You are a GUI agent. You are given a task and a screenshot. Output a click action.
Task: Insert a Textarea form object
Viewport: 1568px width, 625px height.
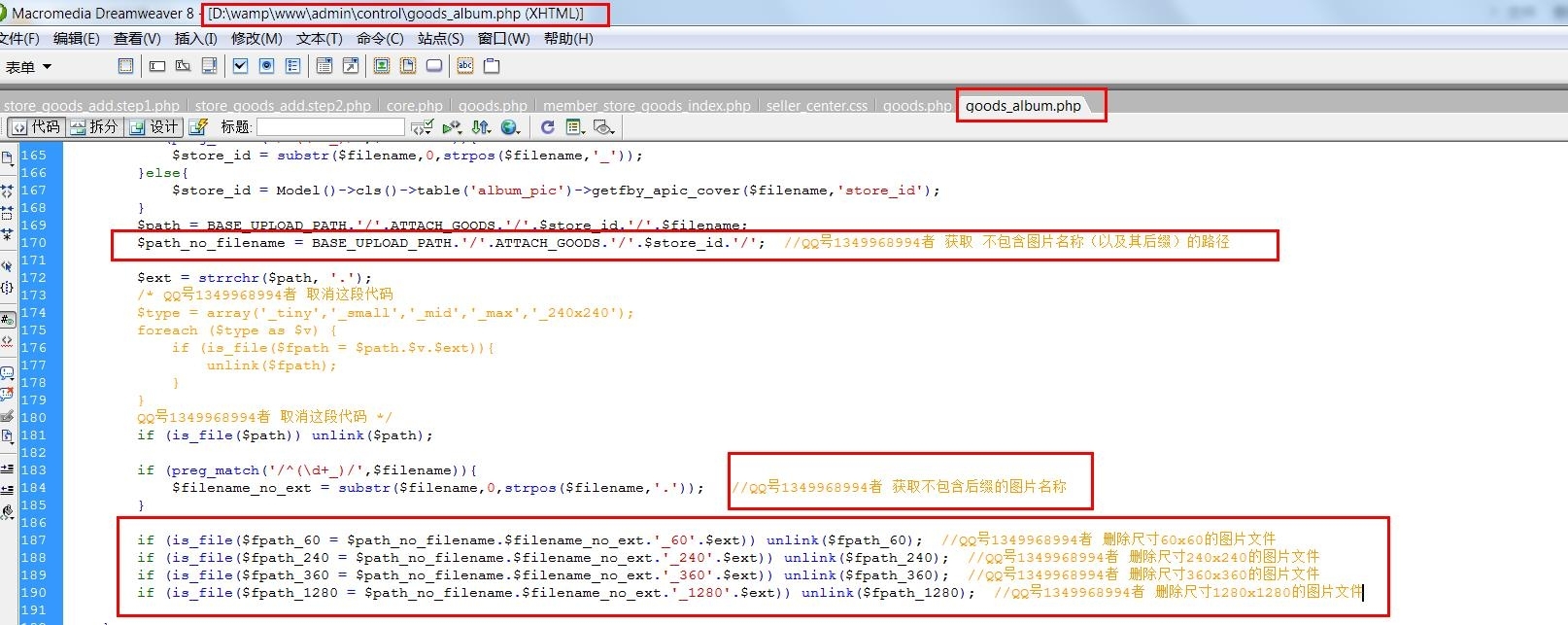[209, 66]
